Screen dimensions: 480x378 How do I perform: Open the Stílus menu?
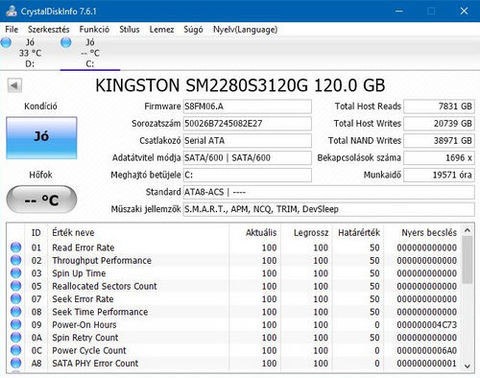129,29
